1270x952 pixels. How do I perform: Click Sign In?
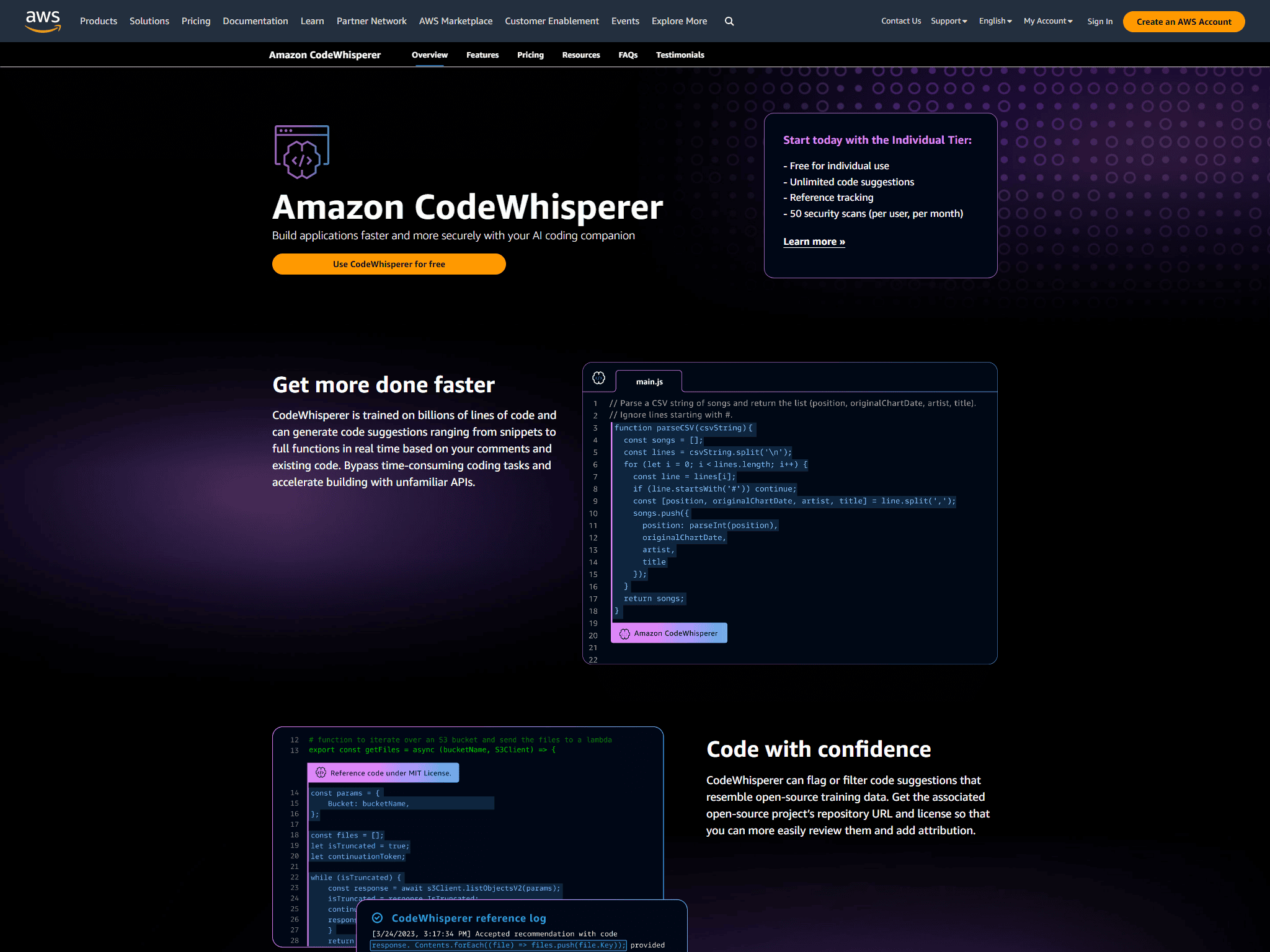click(x=1099, y=22)
